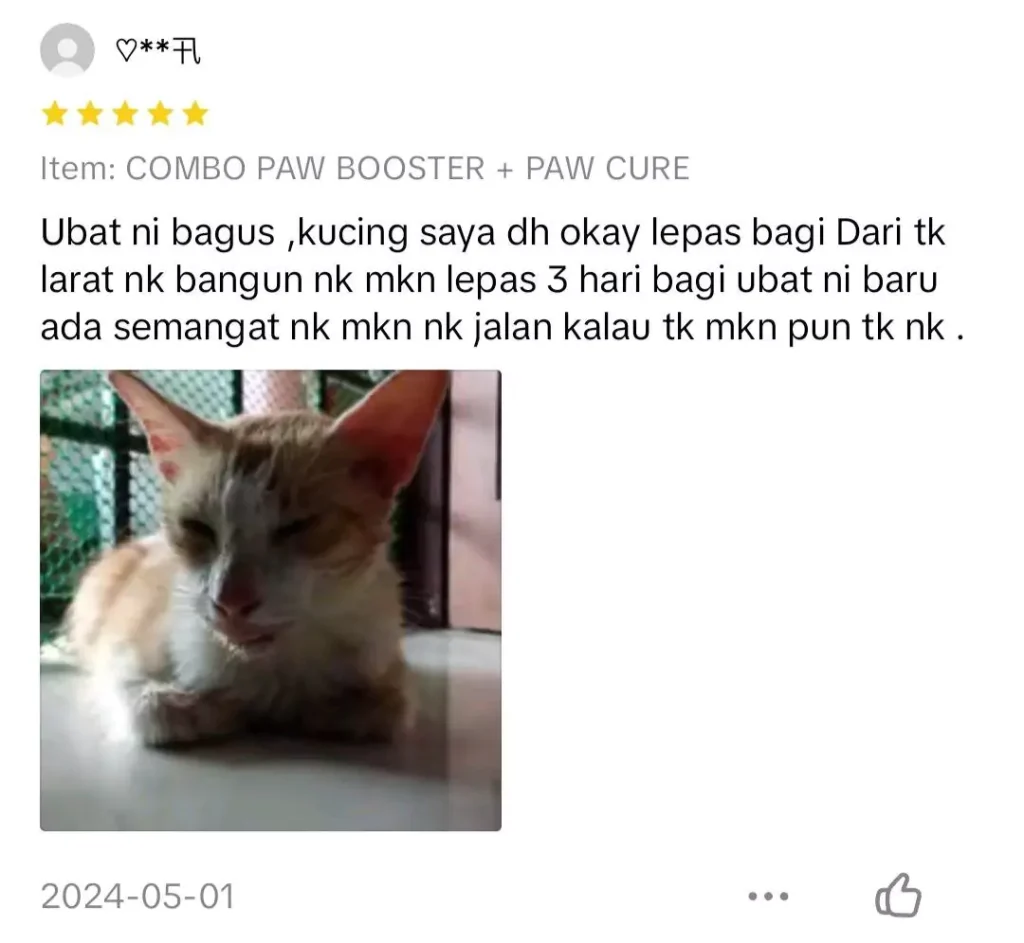
Task: Click the review date 2024-05-01
Action: (x=137, y=896)
